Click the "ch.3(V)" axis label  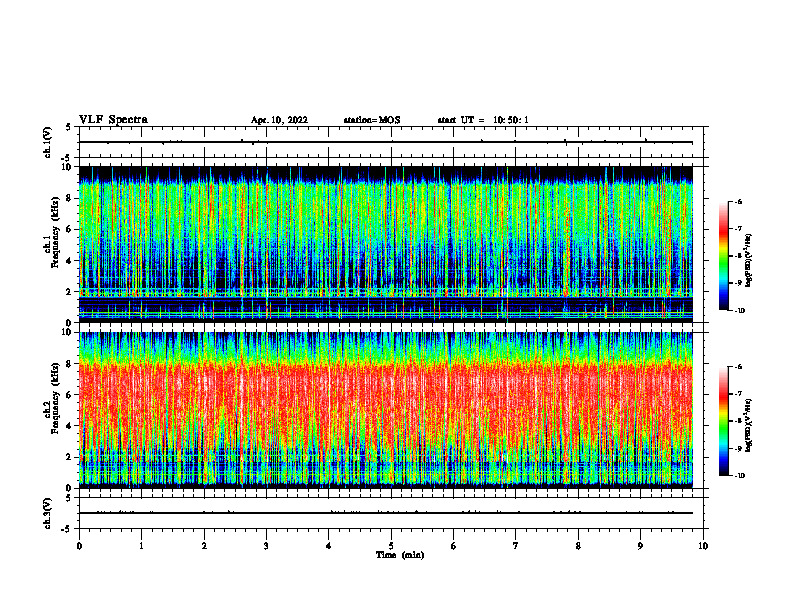[48, 513]
